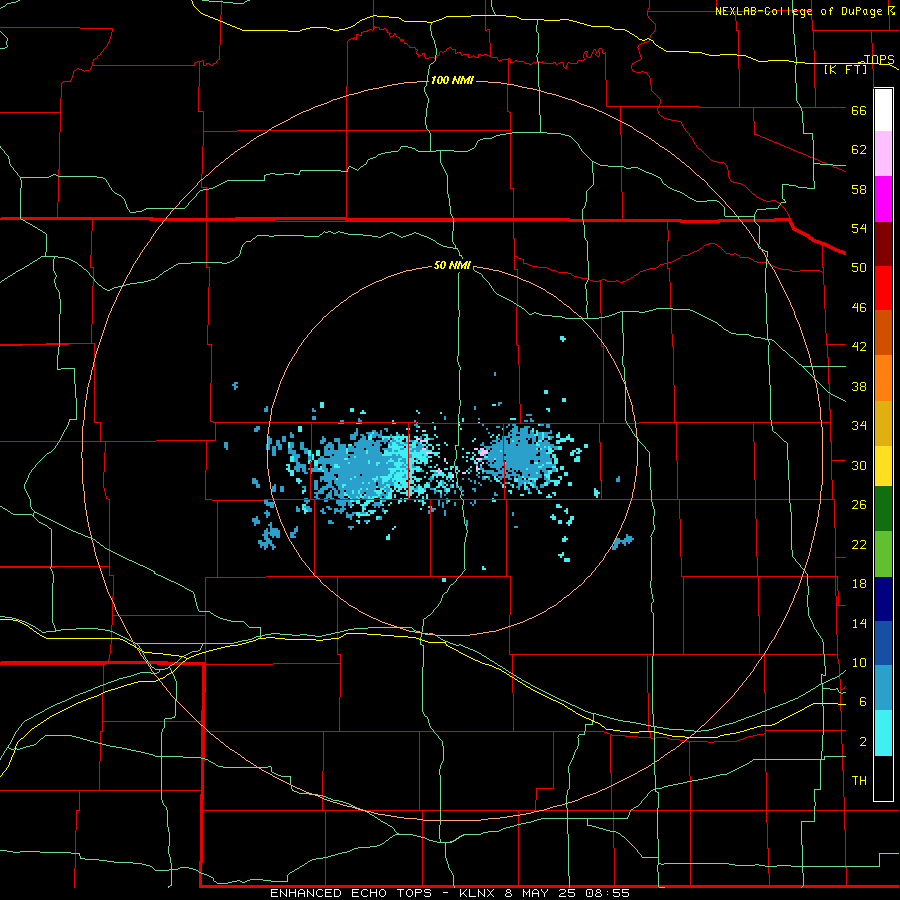The width and height of the screenshot is (900, 900).
Task: Click the "100 NMI" range ring label
Action: click(x=452, y=80)
